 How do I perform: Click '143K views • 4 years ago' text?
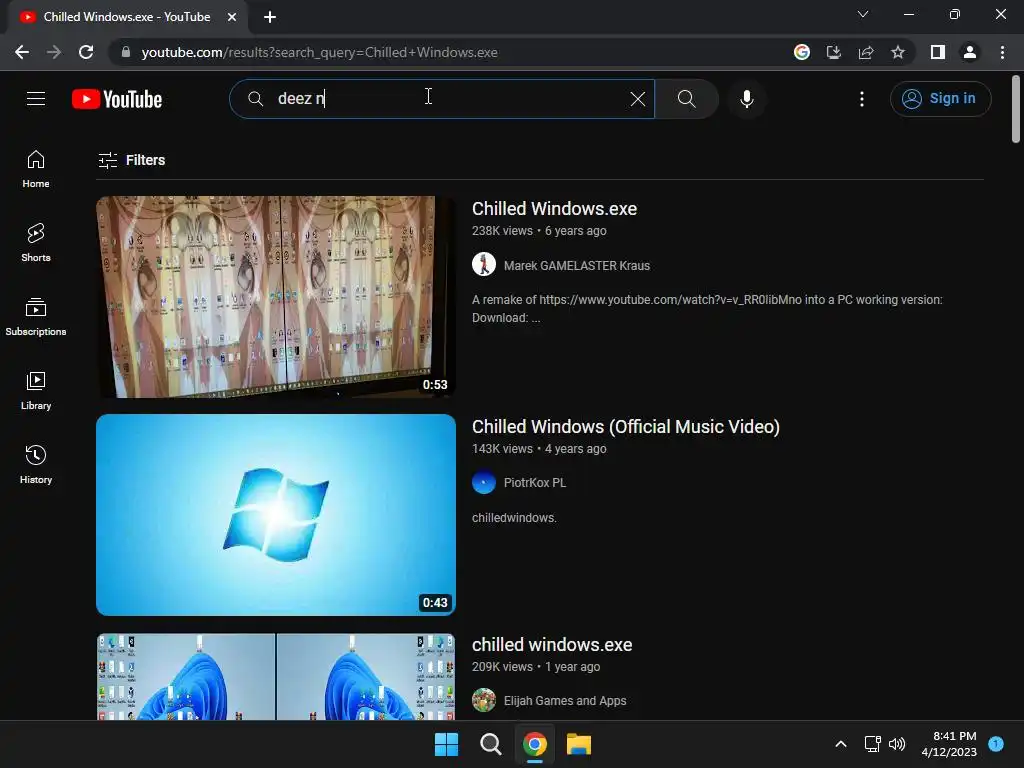coord(539,449)
